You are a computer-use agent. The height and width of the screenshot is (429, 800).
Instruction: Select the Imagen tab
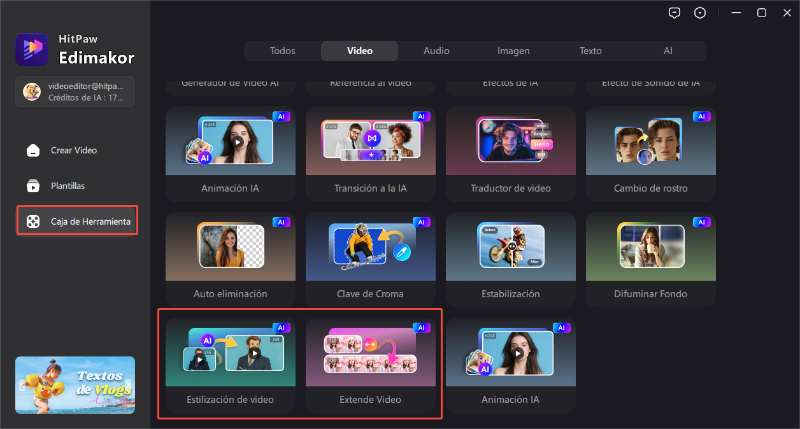coord(513,51)
